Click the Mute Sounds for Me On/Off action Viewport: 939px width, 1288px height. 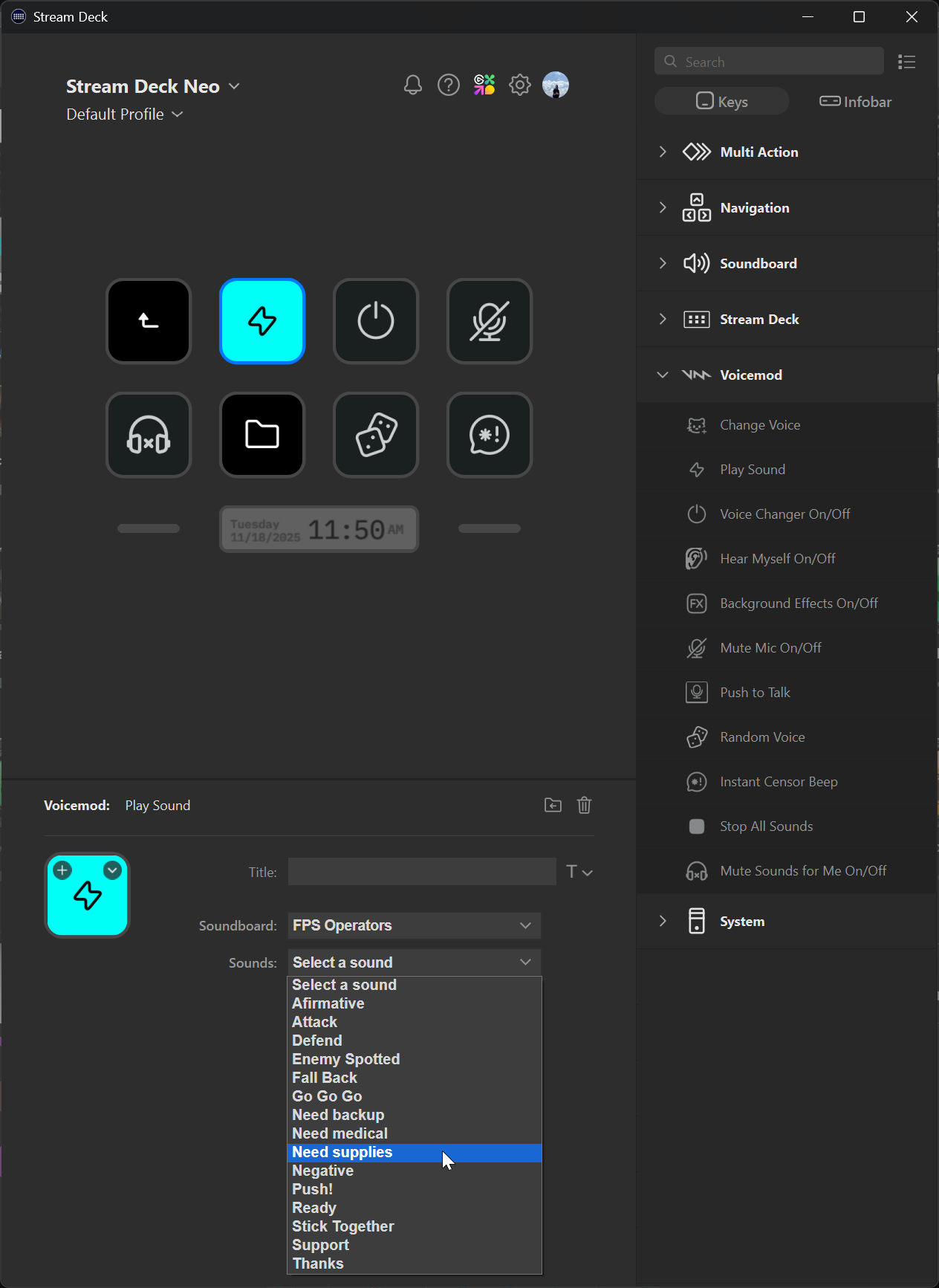(787, 871)
